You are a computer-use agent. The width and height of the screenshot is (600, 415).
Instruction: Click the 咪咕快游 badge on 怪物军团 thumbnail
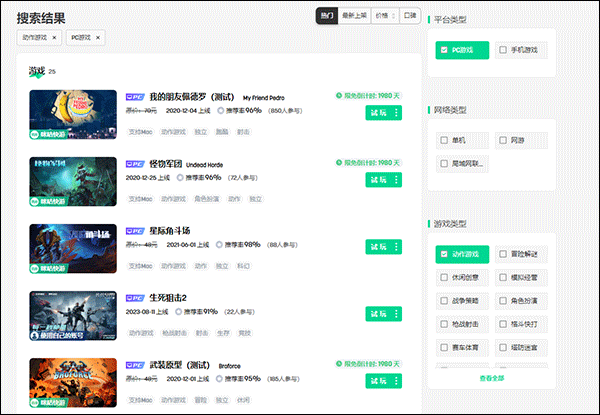(x=48, y=201)
